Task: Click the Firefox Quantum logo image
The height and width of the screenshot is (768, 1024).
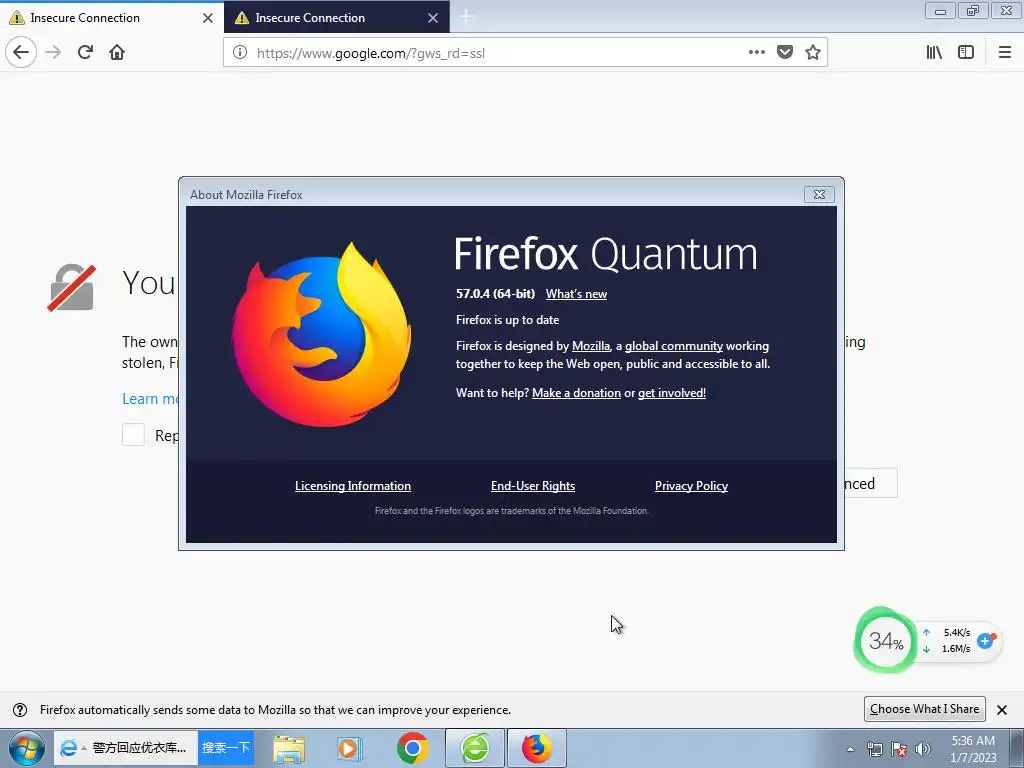Action: point(321,334)
